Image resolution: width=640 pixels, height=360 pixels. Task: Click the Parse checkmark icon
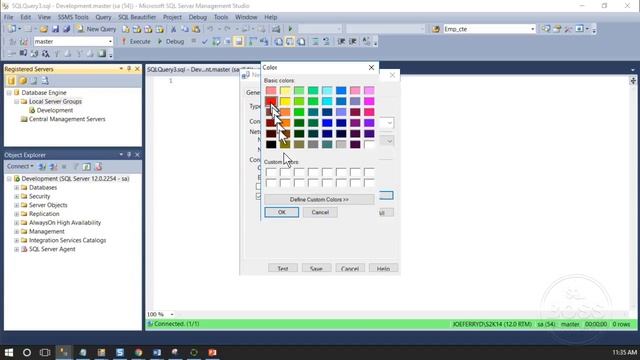(205, 41)
